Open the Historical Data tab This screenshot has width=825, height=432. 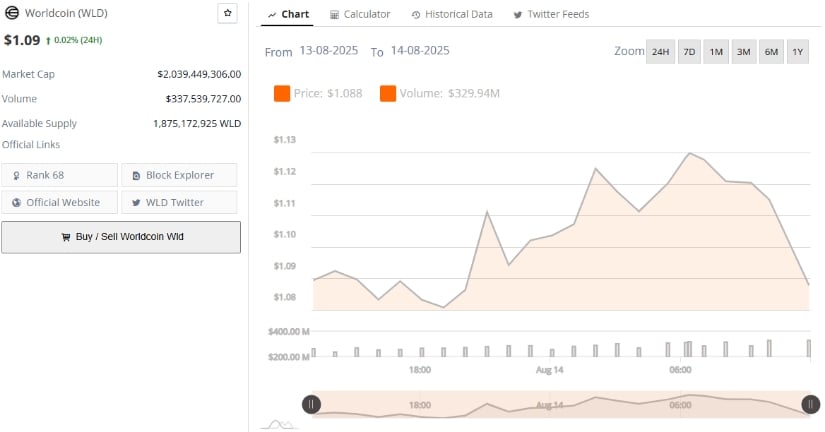pyautogui.click(x=452, y=14)
